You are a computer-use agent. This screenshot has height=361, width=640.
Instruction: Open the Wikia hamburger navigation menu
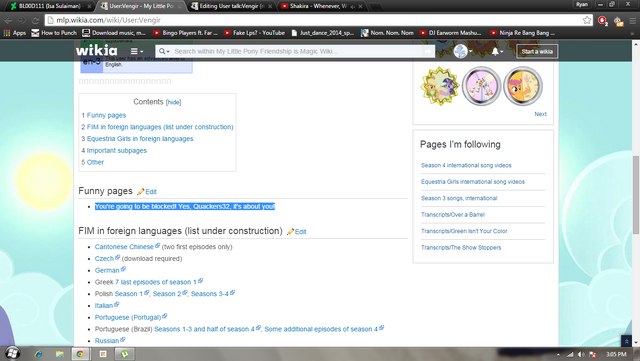[137, 51]
